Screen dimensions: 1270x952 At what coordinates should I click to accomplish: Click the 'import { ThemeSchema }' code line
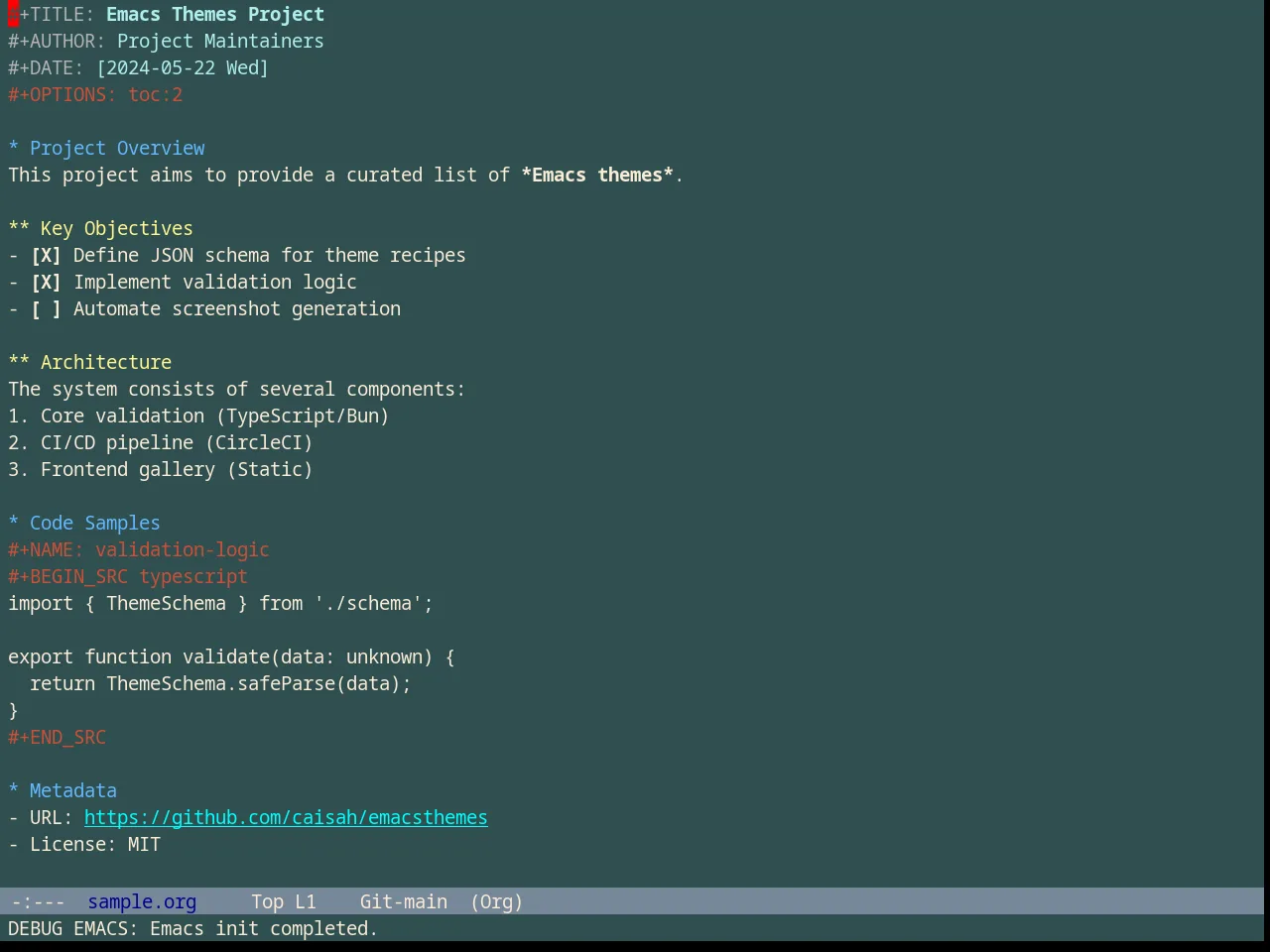[x=221, y=603]
